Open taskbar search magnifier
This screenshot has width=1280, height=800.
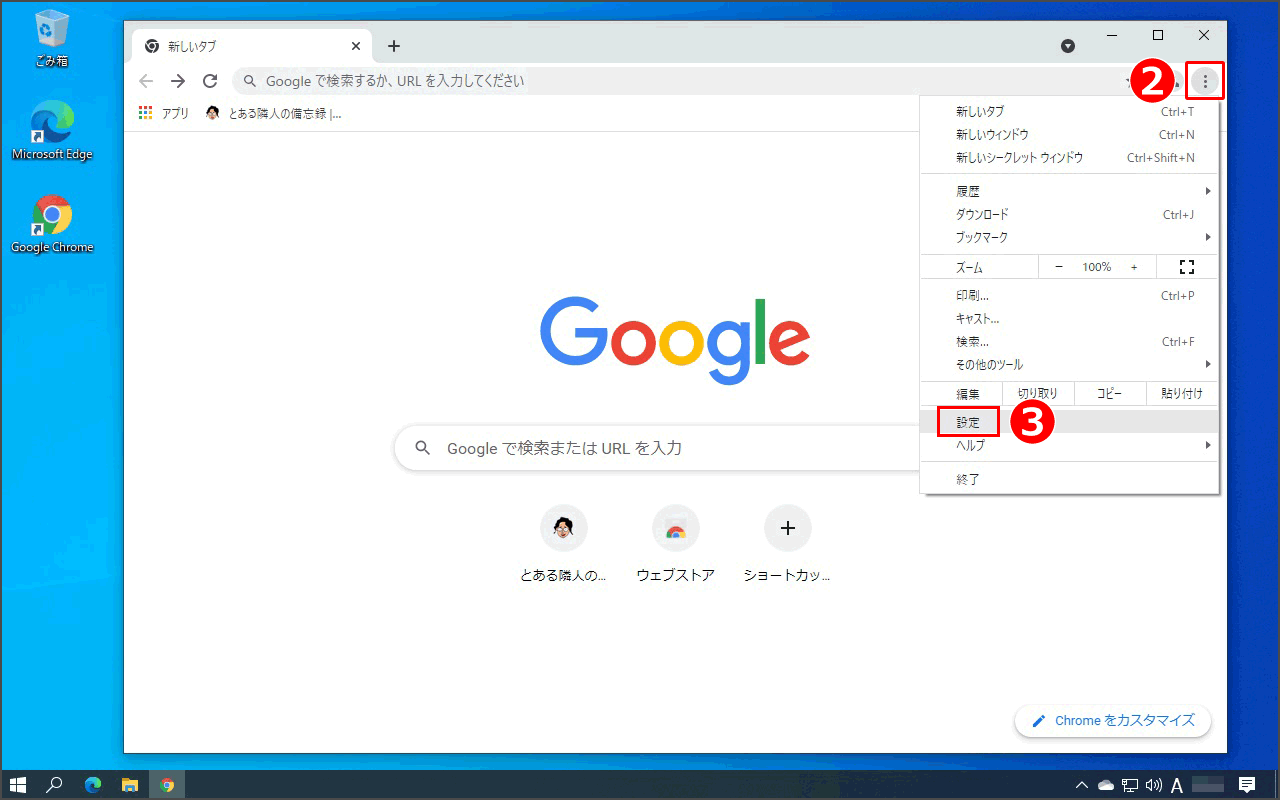click(55, 785)
